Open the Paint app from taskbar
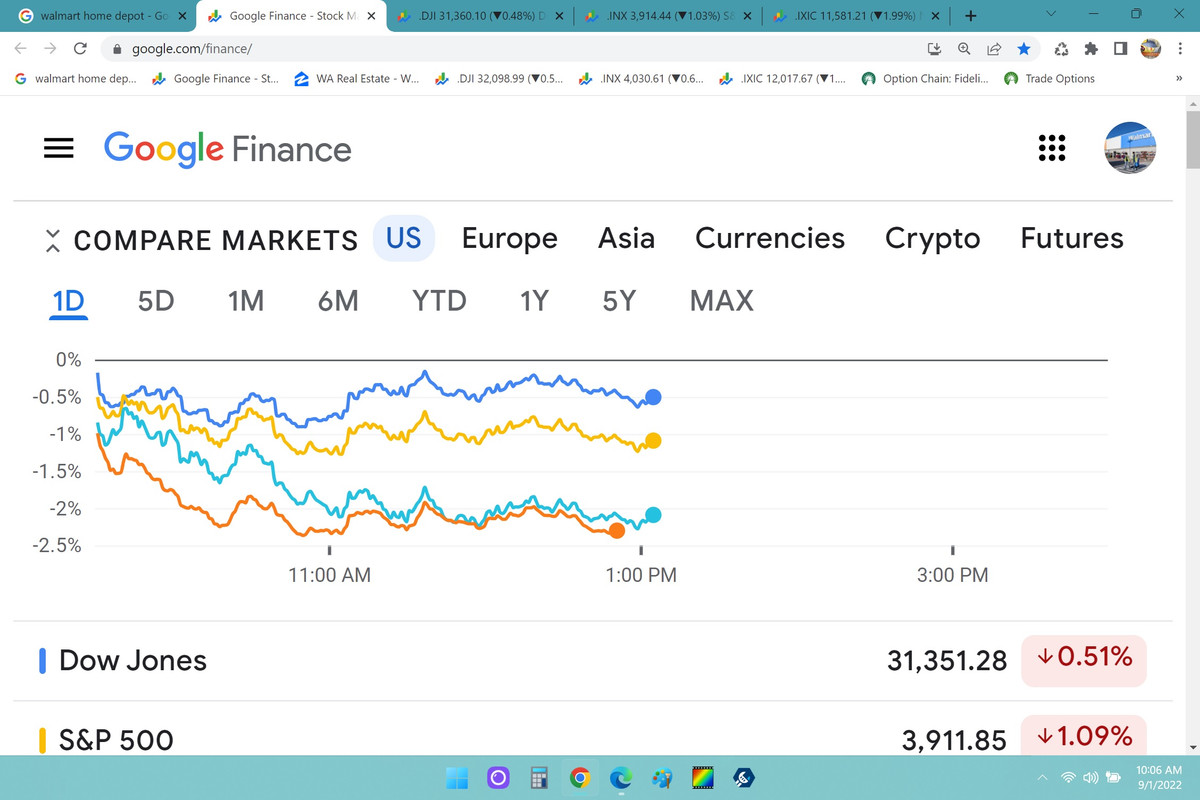Image resolution: width=1200 pixels, height=800 pixels. coord(662,778)
